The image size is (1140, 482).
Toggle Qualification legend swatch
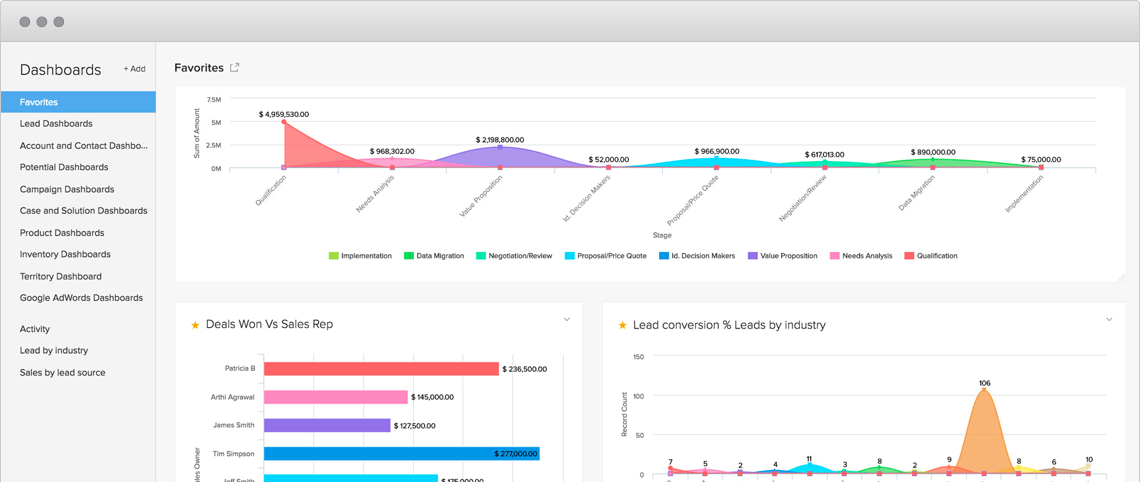pyautogui.click(x=909, y=256)
